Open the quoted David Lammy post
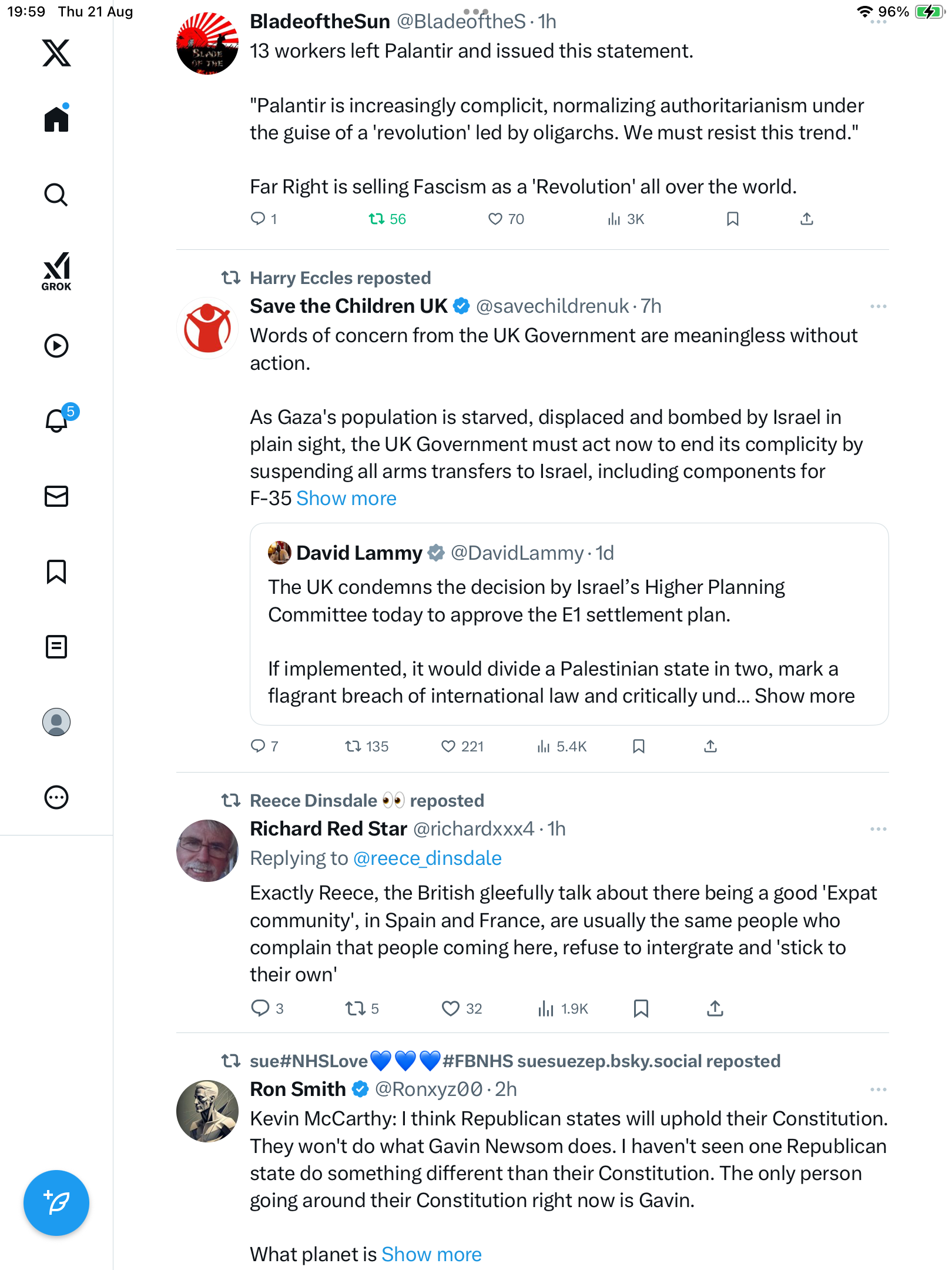The image size is (952, 1270). click(568, 624)
